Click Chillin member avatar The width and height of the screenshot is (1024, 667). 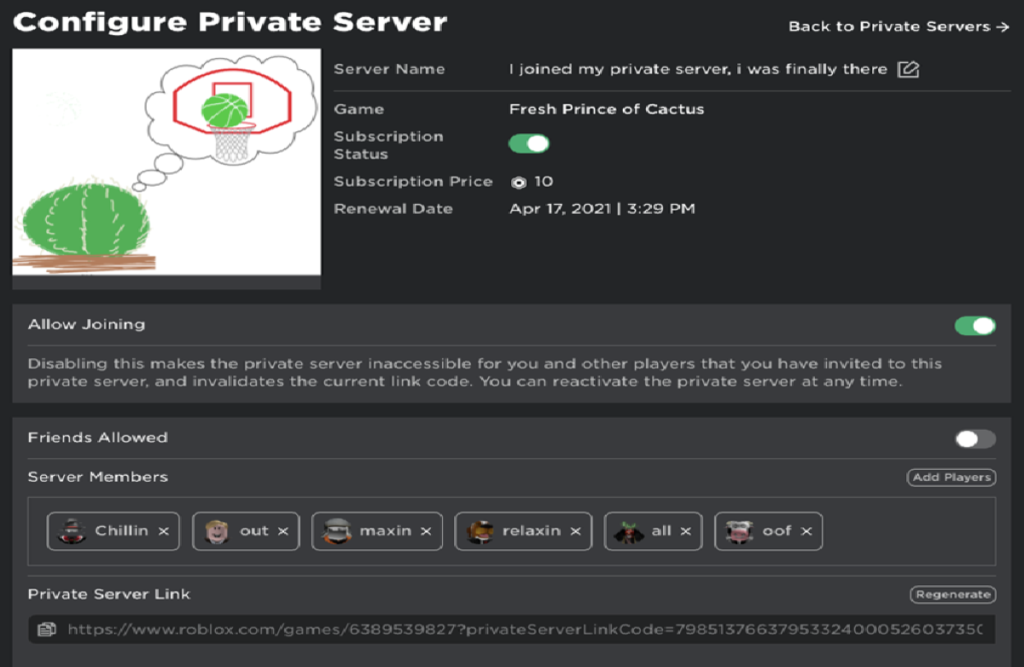click(72, 531)
